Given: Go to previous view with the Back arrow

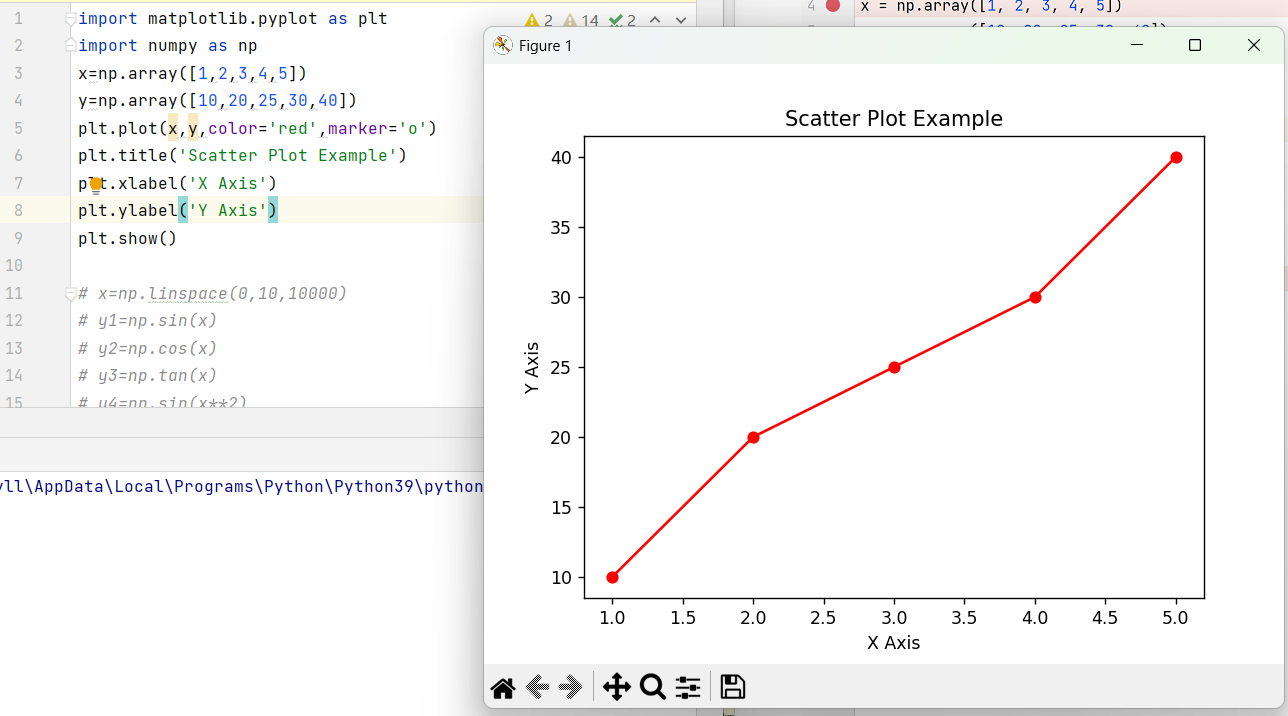Looking at the screenshot, I should pyautogui.click(x=536, y=687).
